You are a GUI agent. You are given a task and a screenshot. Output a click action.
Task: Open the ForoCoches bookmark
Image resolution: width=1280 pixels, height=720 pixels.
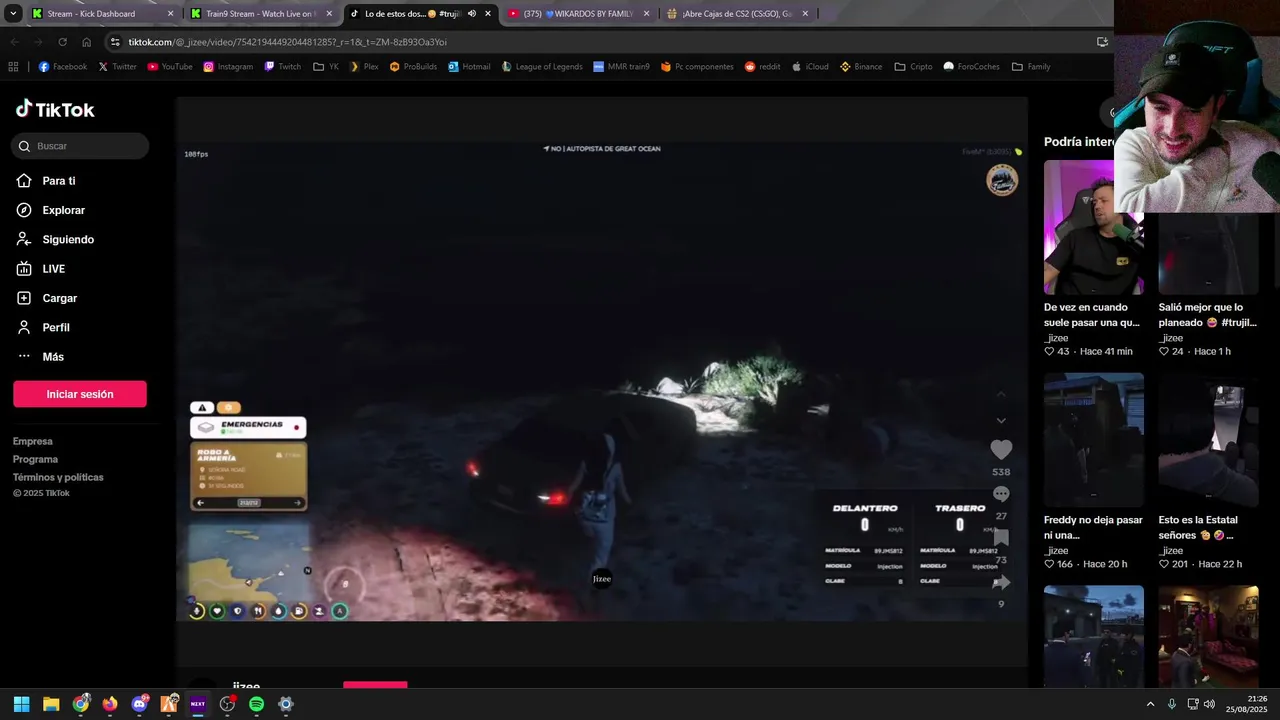(971, 67)
